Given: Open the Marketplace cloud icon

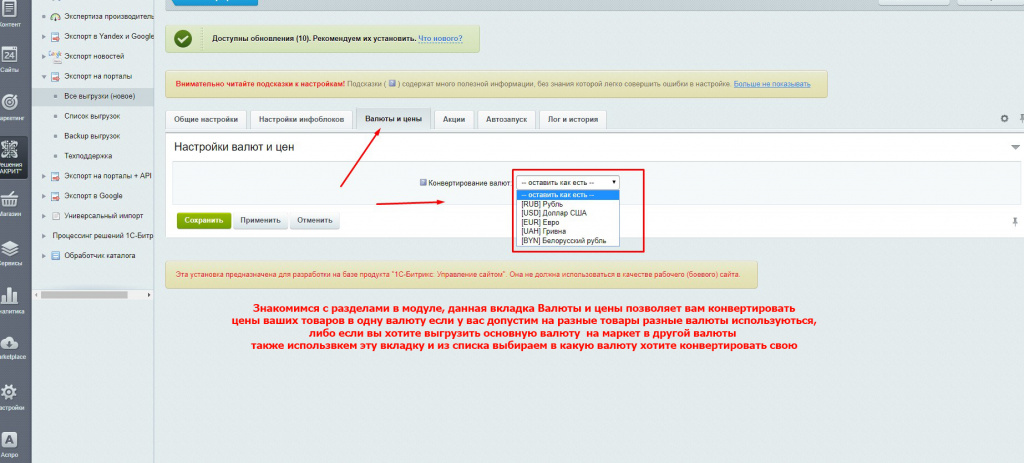Looking at the screenshot, I should tap(9, 345).
